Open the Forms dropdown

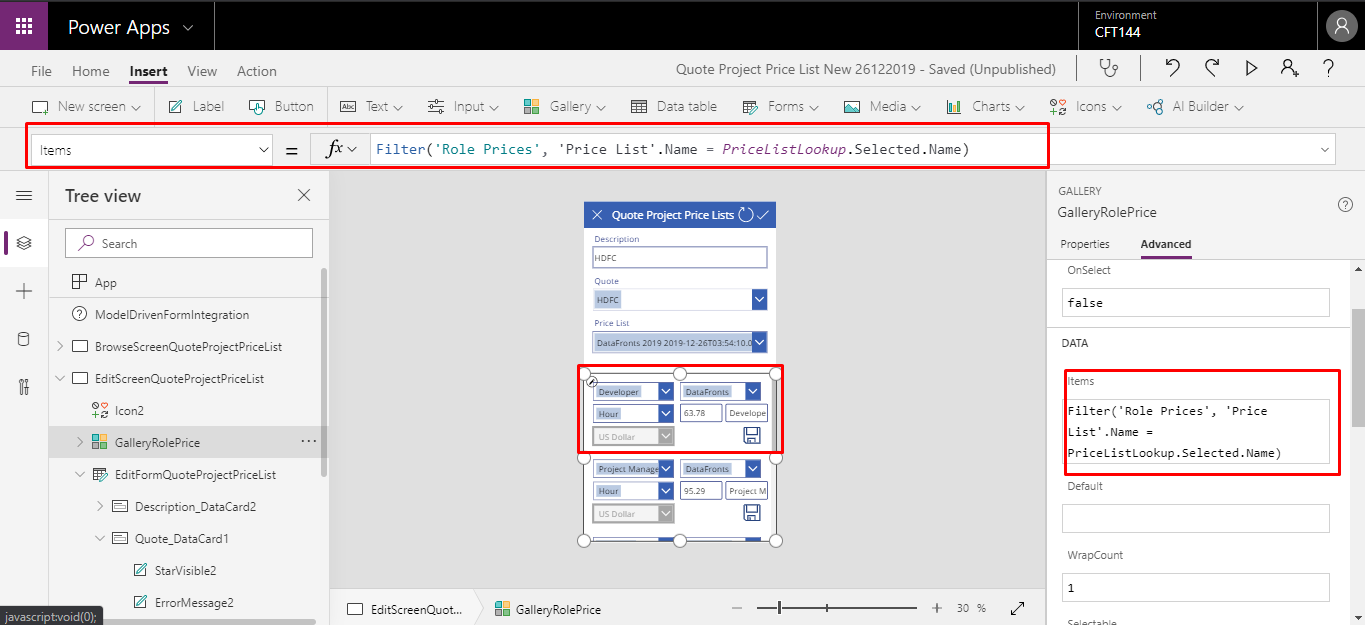pos(780,106)
